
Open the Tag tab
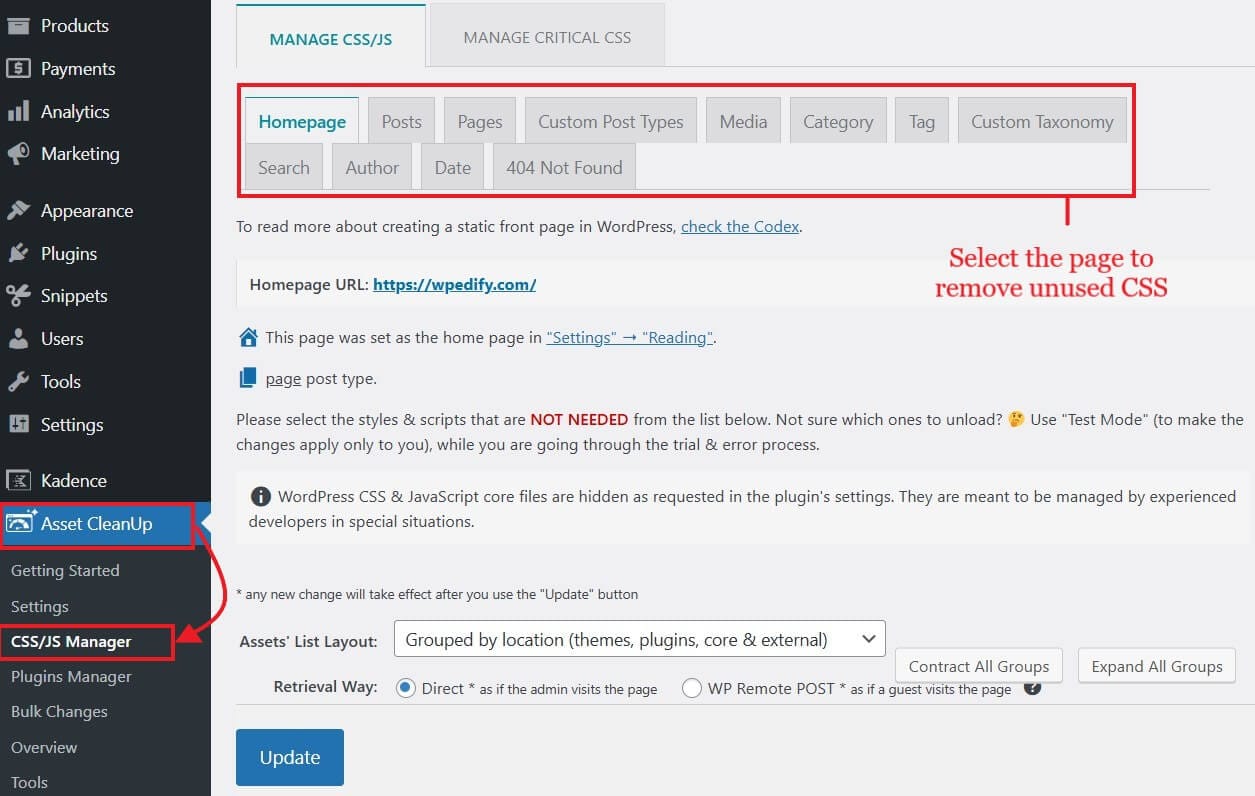click(x=922, y=121)
